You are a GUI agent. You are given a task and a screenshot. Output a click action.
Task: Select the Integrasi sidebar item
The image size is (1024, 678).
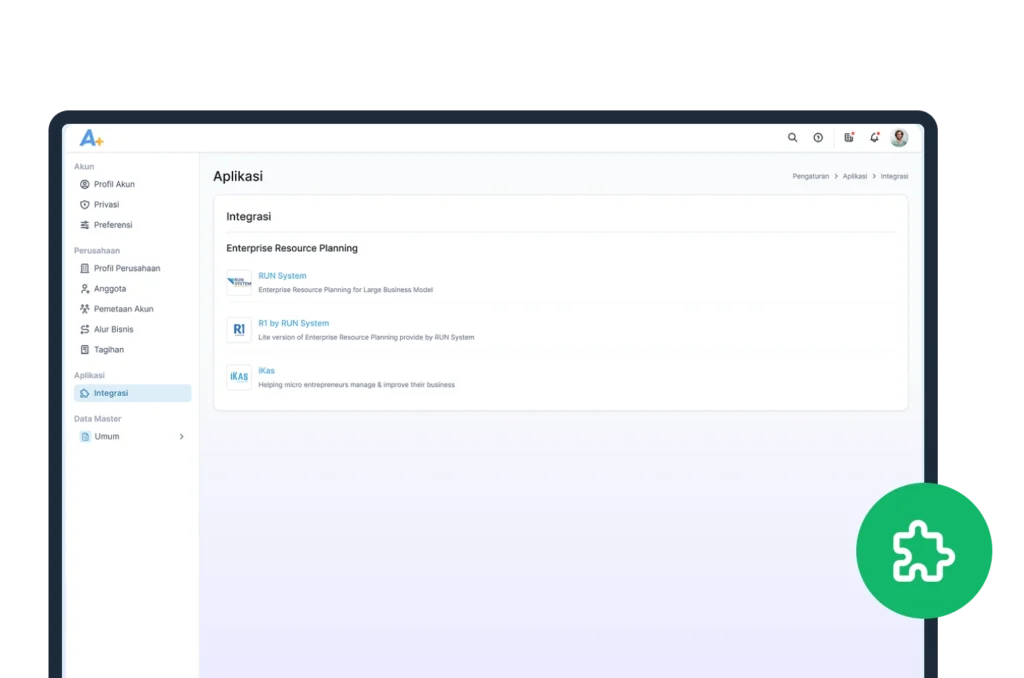[x=133, y=393]
